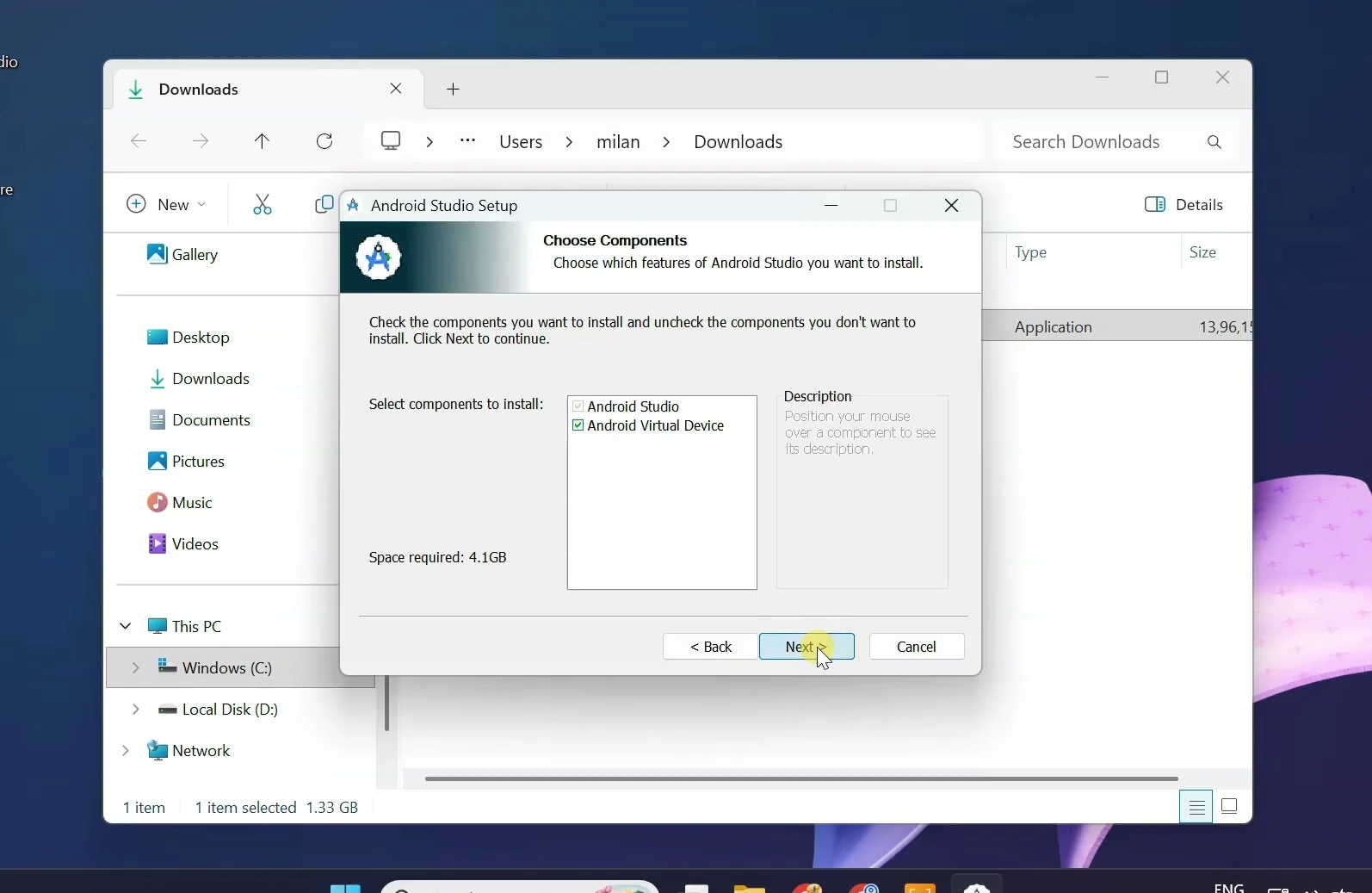The width and height of the screenshot is (1372, 893).
Task: Show hidden breadcrumb folders via the ellipsis
Action: pyautogui.click(x=467, y=141)
